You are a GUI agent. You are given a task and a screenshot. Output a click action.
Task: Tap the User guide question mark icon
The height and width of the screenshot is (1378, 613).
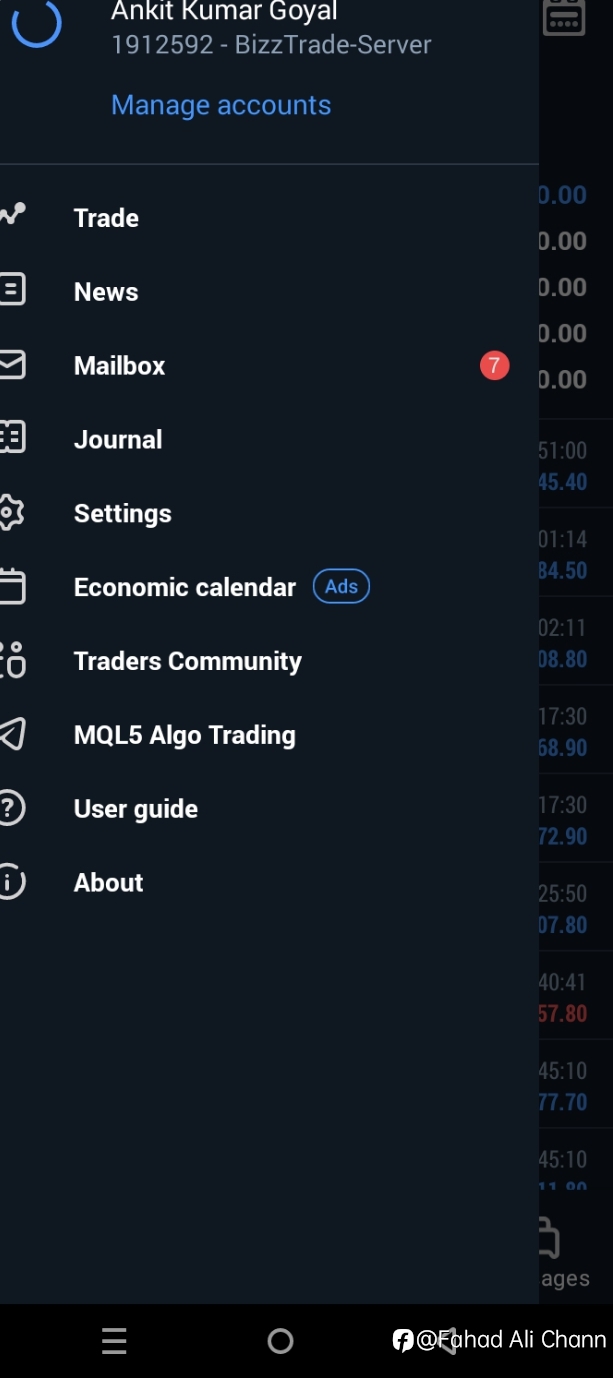11,808
